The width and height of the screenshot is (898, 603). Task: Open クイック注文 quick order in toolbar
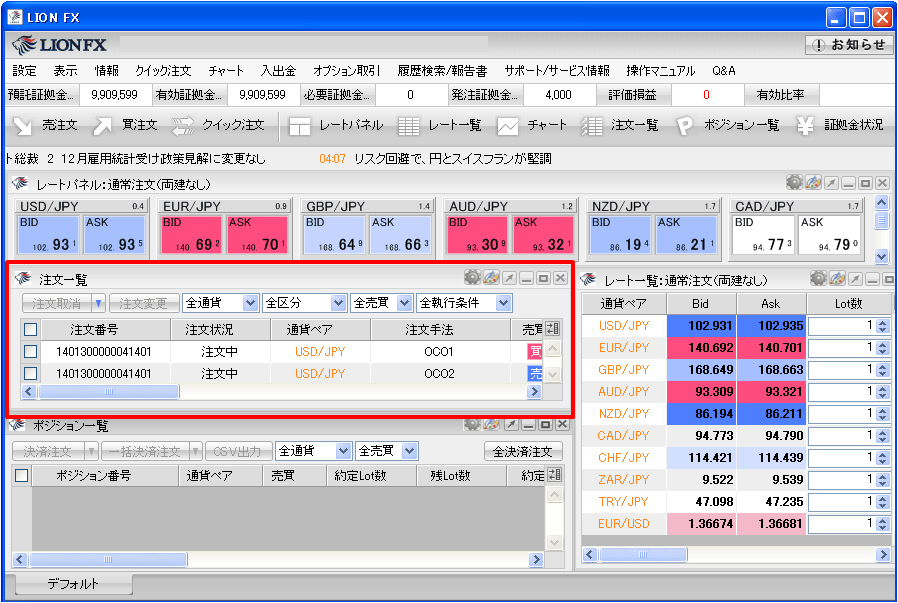tap(218, 125)
